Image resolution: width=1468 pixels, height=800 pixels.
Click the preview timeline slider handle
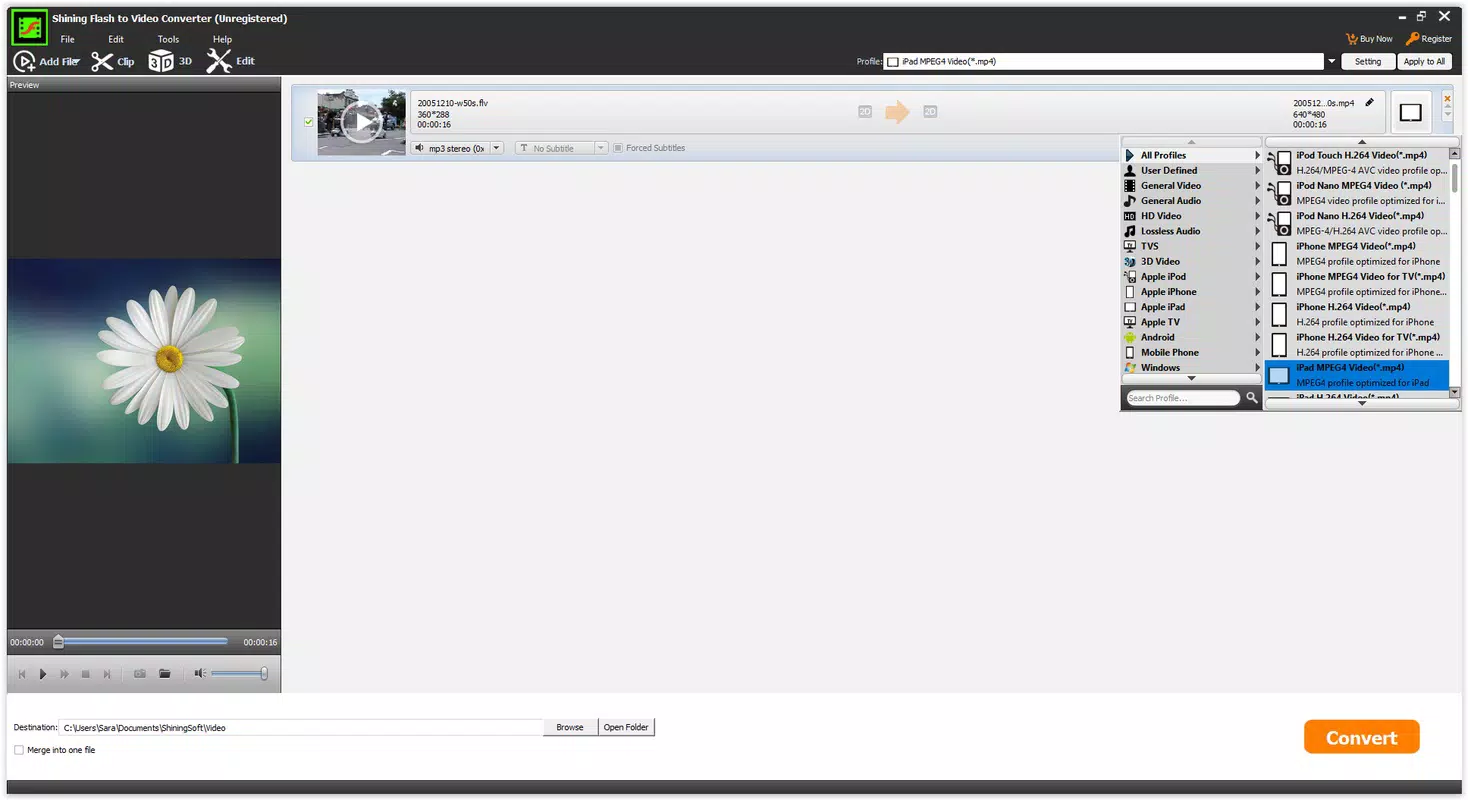tap(58, 642)
